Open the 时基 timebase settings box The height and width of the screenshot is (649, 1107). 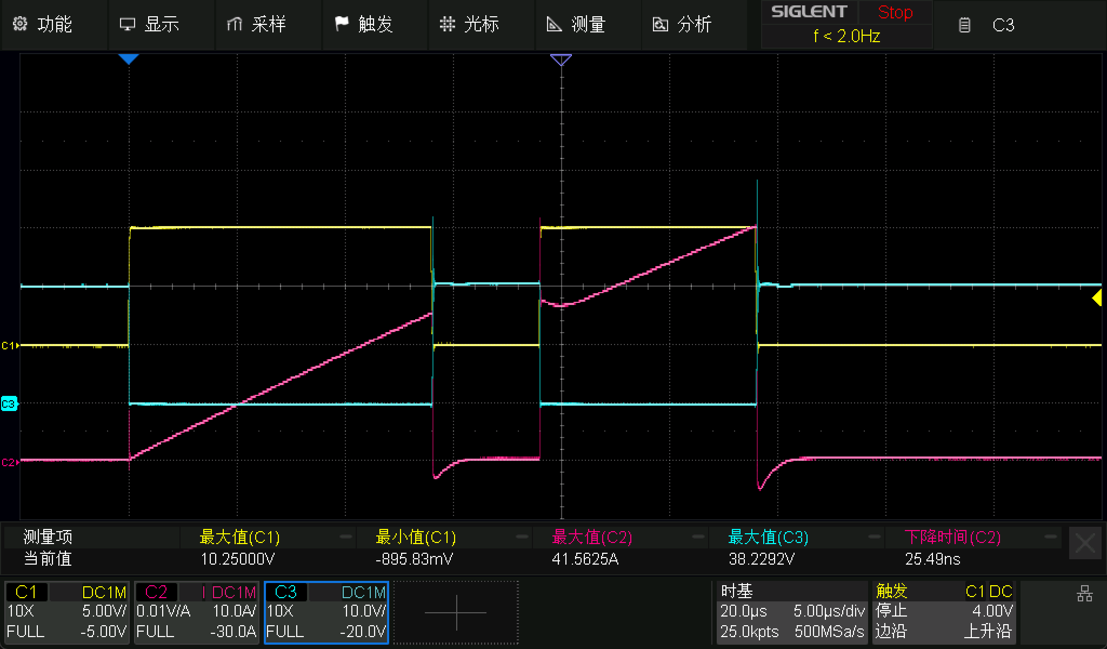(x=791, y=612)
